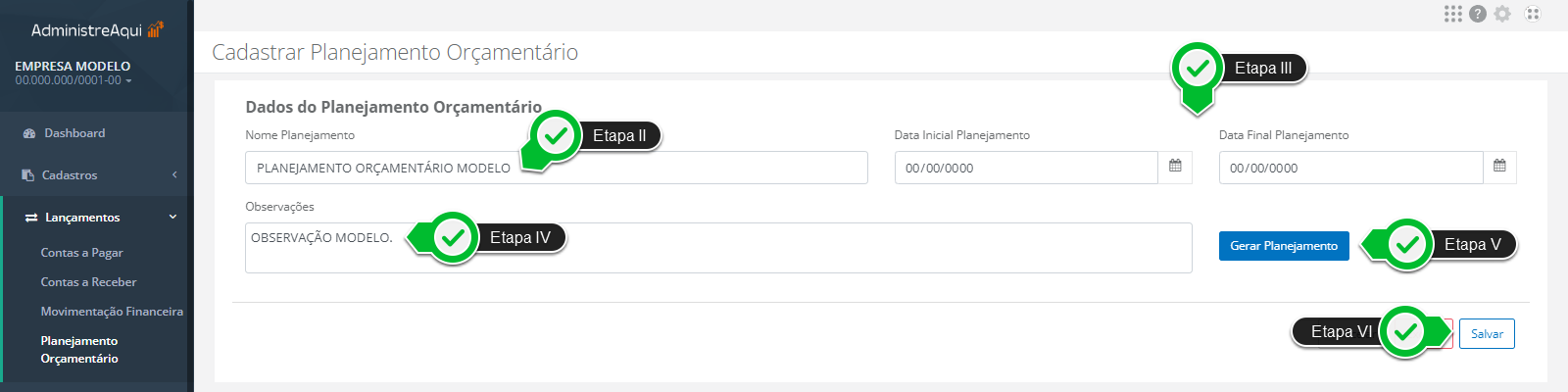This screenshot has width=1568, height=392.
Task: Open Planejamento Orçamentário menu item
Action: pyautogui.click(x=79, y=350)
